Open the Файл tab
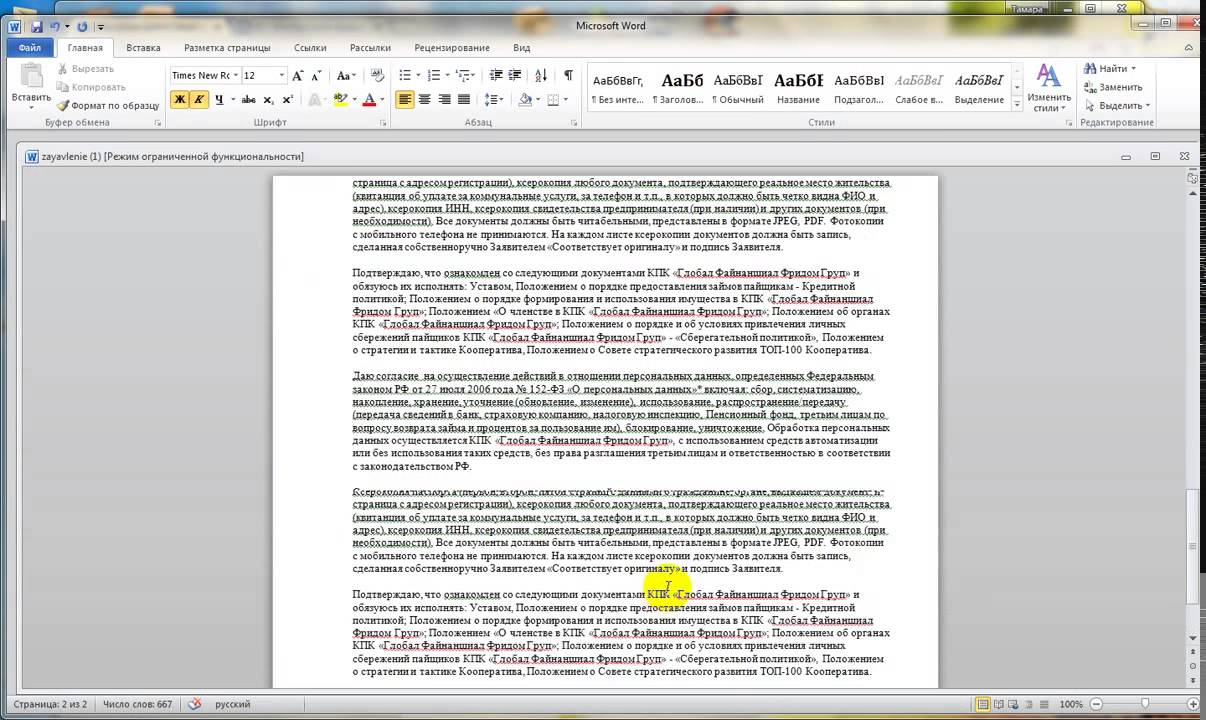 (29, 47)
